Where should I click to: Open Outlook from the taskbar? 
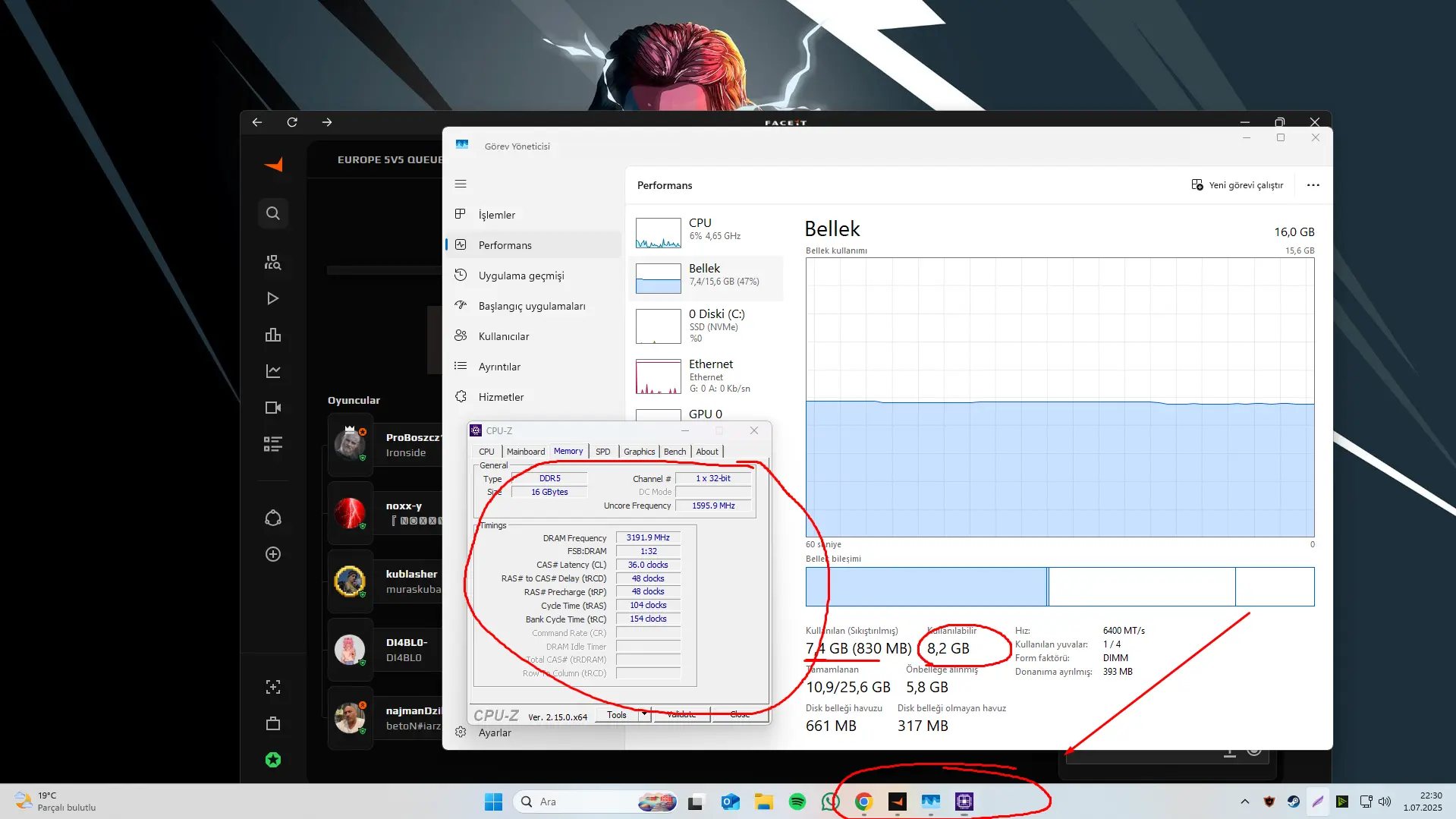pyautogui.click(x=731, y=802)
